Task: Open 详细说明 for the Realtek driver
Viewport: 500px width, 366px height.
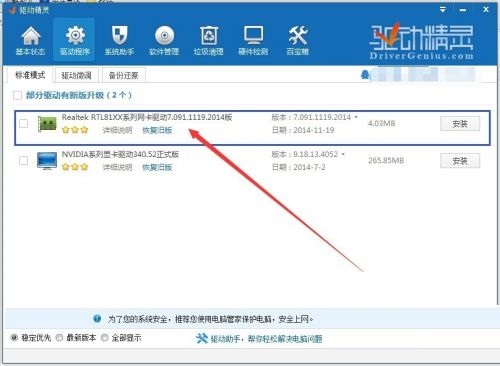Action: click(117, 130)
